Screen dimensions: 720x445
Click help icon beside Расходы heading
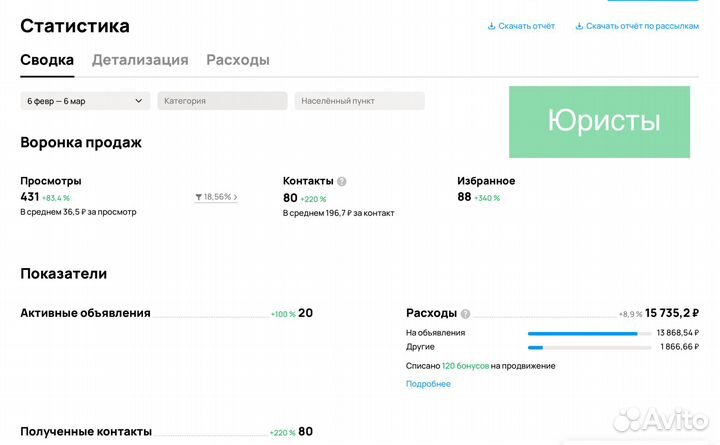(465, 314)
